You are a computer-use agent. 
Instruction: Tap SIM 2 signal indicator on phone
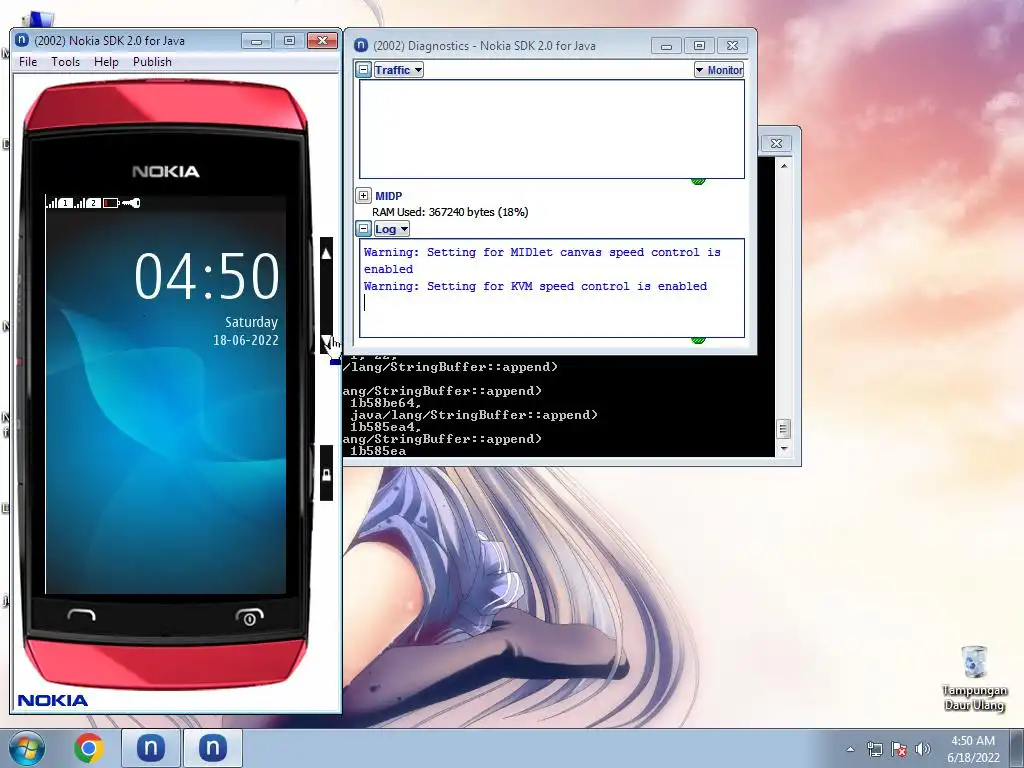(88, 203)
